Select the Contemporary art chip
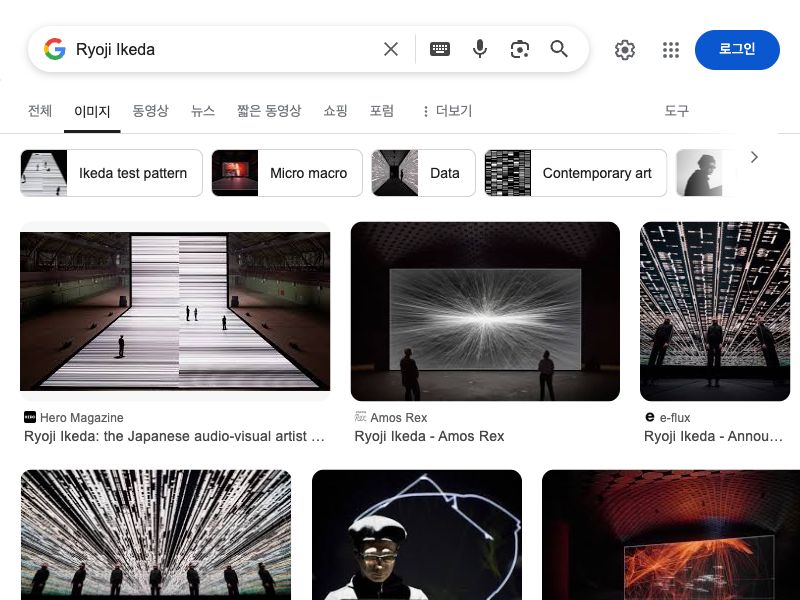This screenshot has height=600, width=800. point(576,173)
